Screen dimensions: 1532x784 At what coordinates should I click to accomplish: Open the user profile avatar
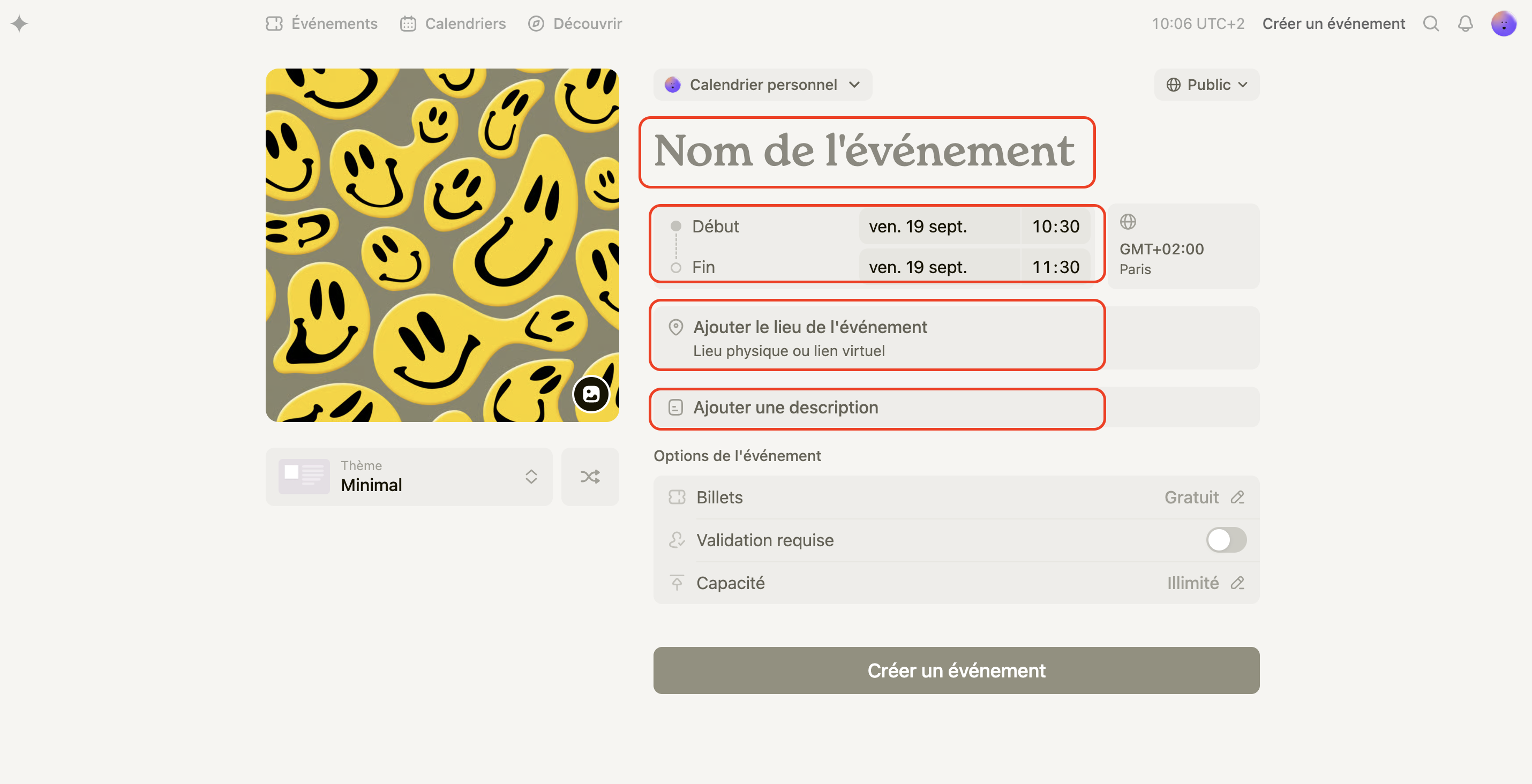click(1503, 24)
